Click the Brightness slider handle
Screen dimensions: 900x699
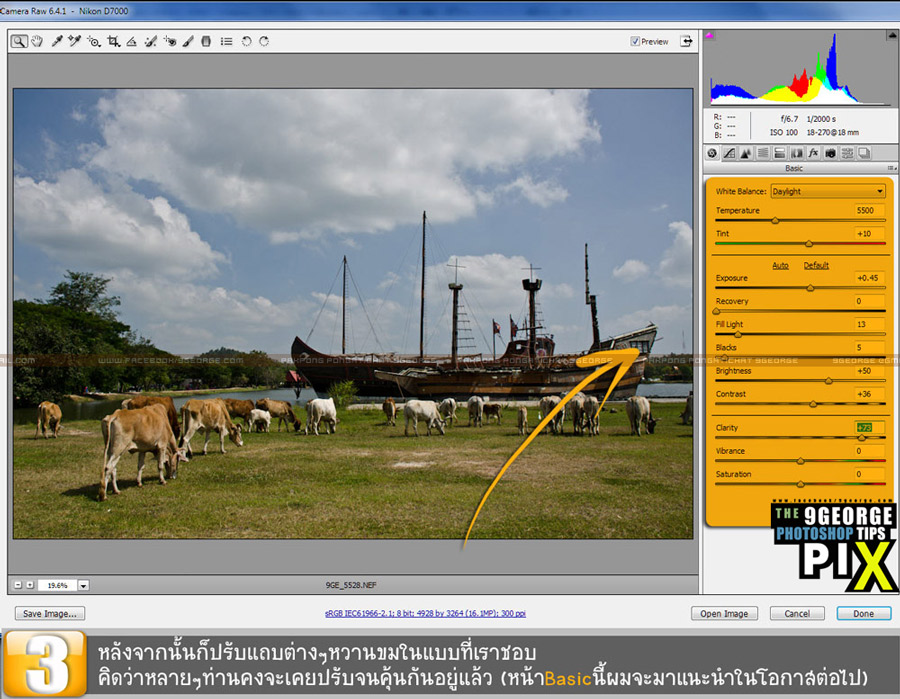pyautogui.click(x=828, y=380)
